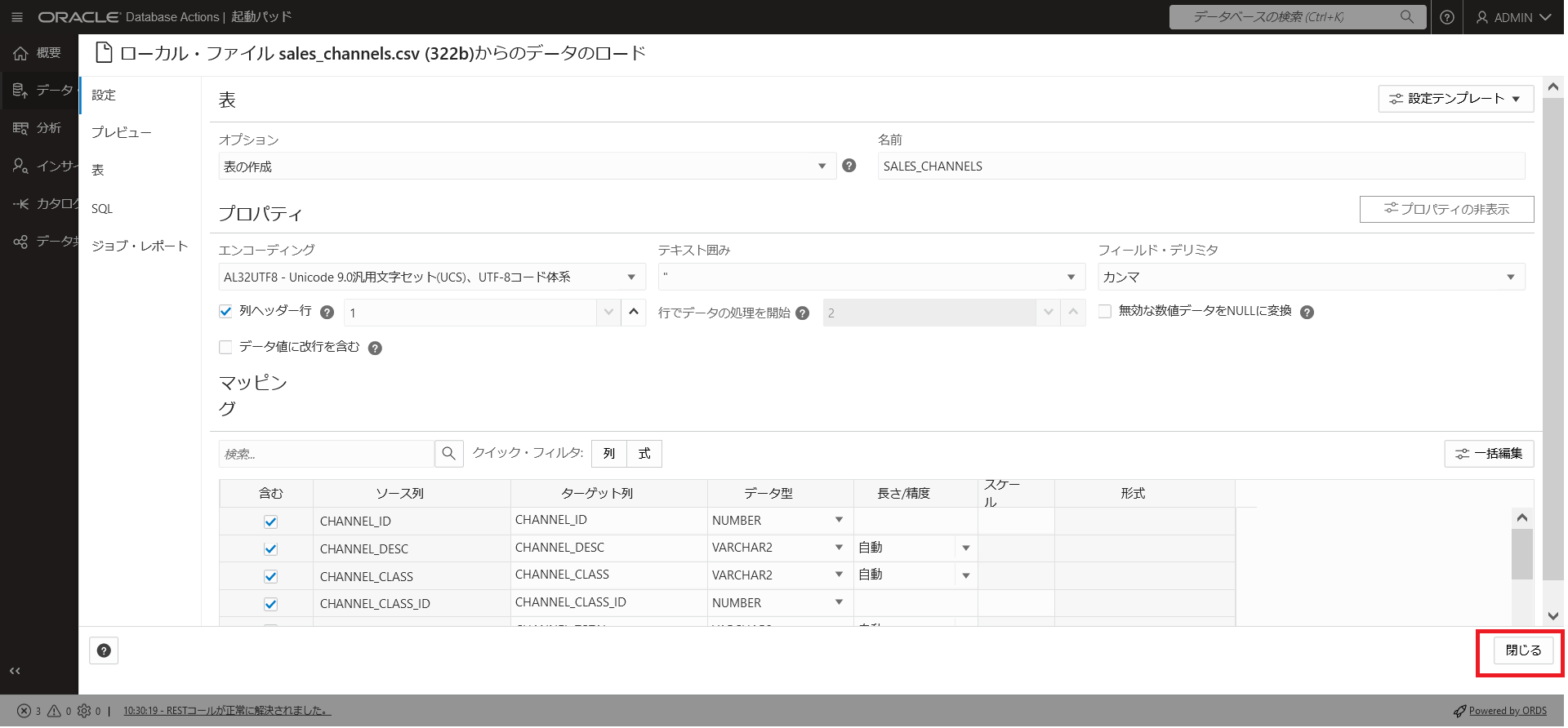Click the プロパティの非表示 button
Viewport: 1568px width, 728px height.
click(x=1446, y=209)
